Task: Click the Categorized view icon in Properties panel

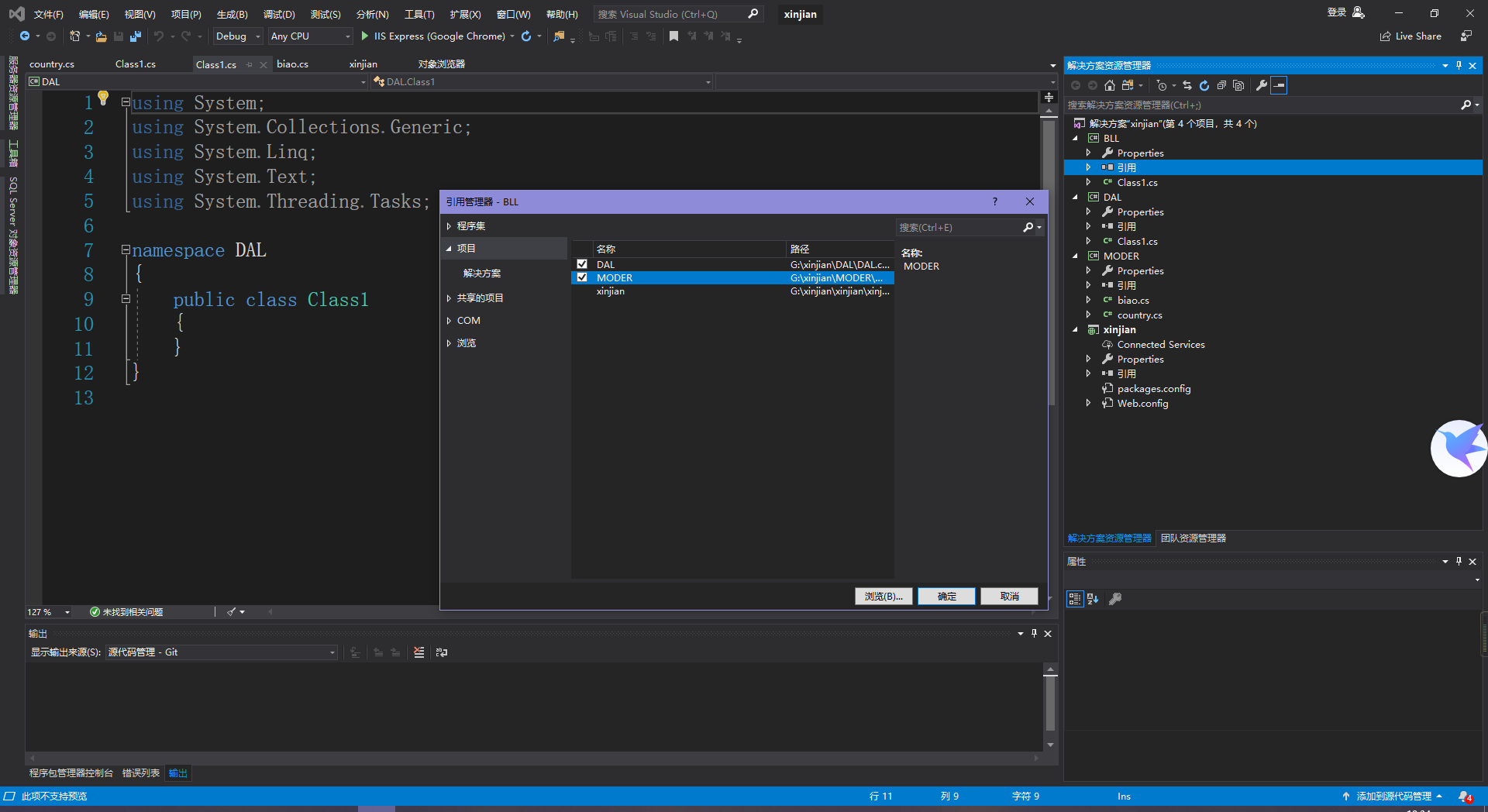Action: [1075, 598]
